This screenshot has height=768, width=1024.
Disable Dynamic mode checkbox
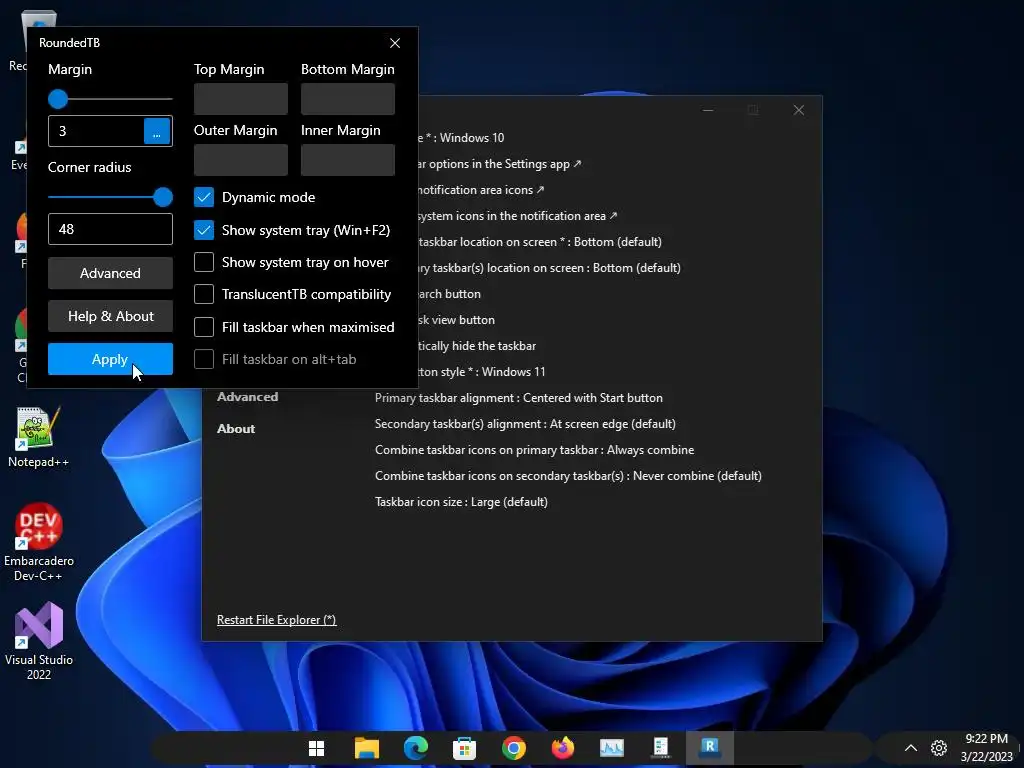pyautogui.click(x=204, y=197)
